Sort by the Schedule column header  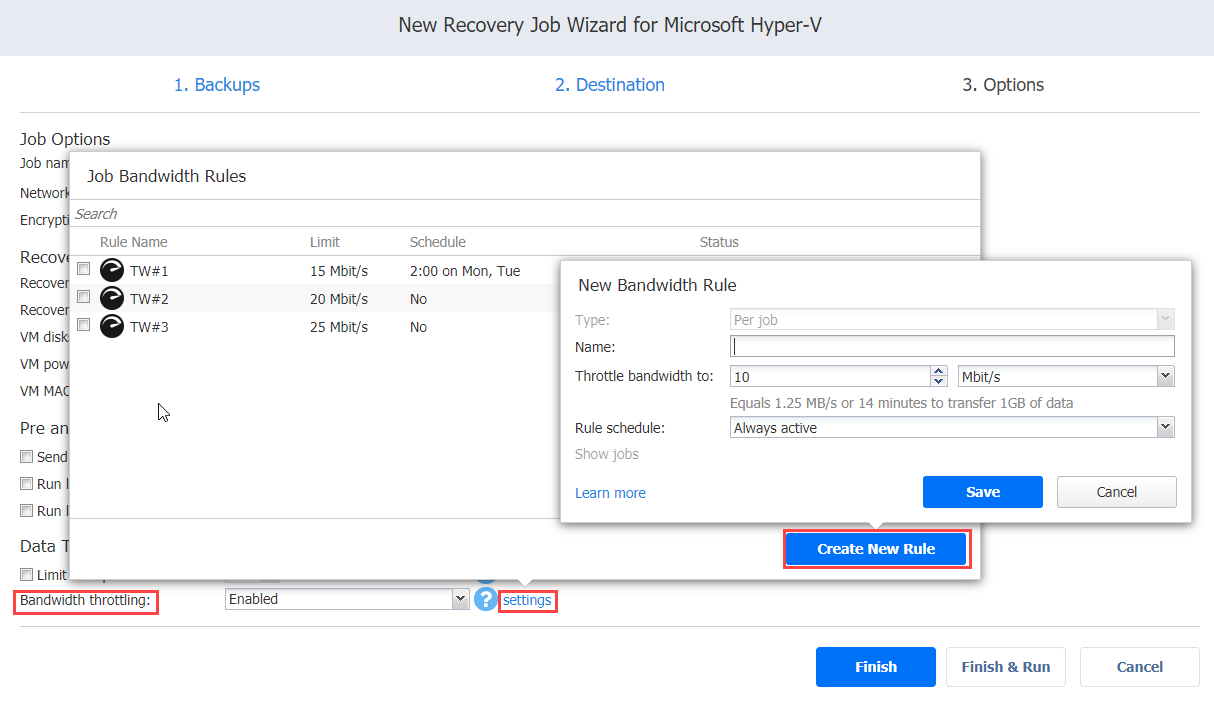tap(438, 242)
